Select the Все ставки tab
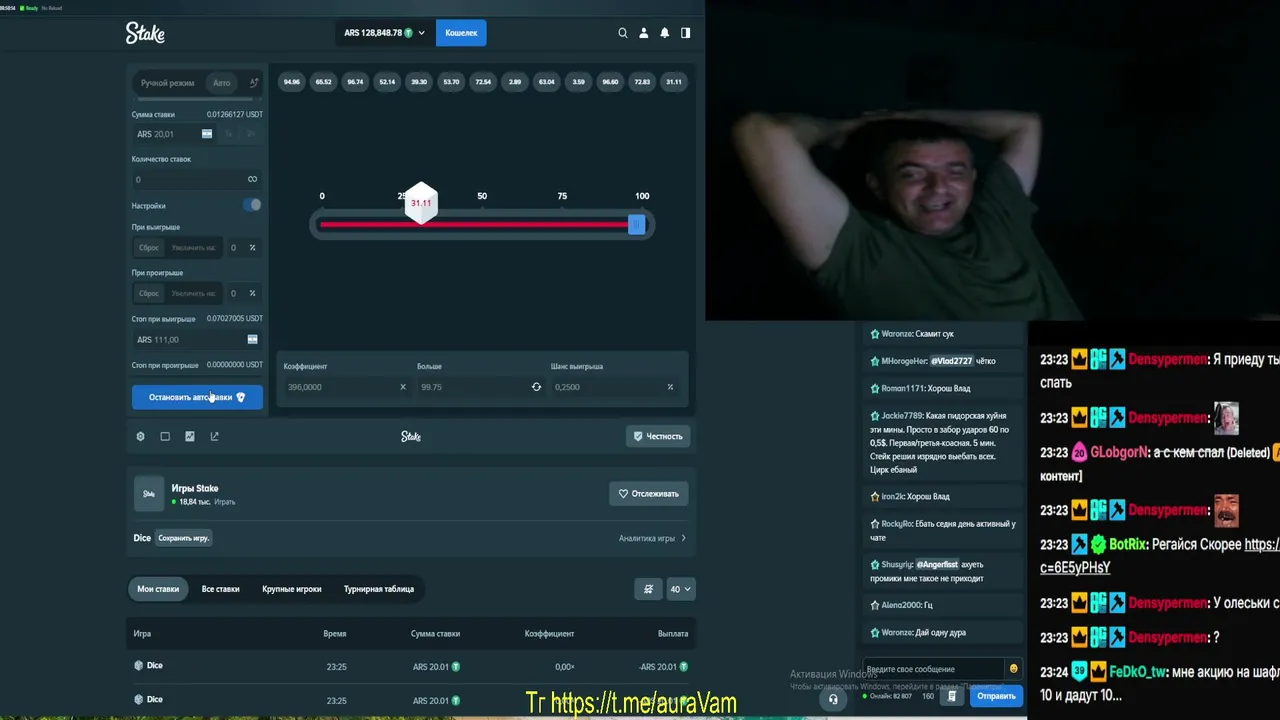This screenshot has height=720, width=1280. point(220,589)
